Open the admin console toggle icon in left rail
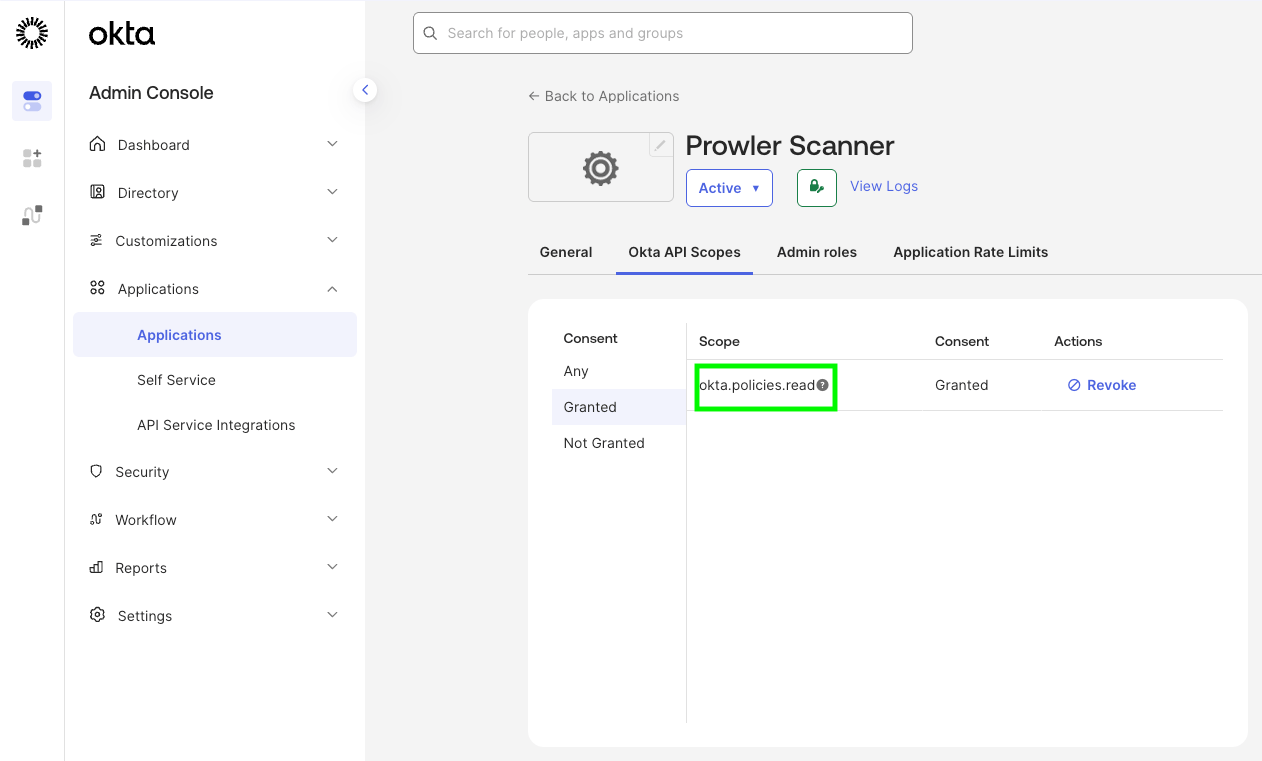Viewport: 1262px width, 761px height. [32, 101]
